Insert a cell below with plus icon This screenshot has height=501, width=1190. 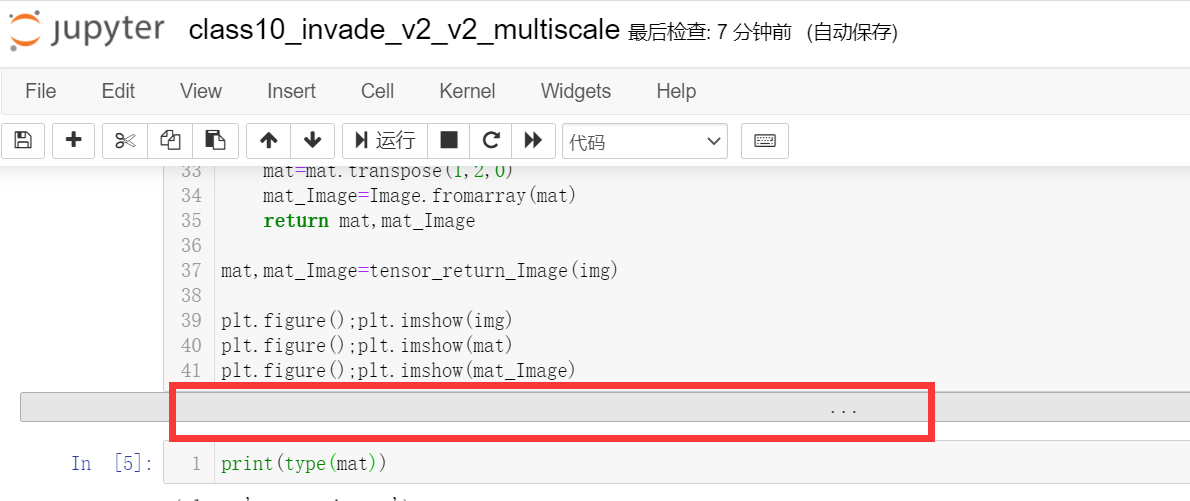click(73, 141)
